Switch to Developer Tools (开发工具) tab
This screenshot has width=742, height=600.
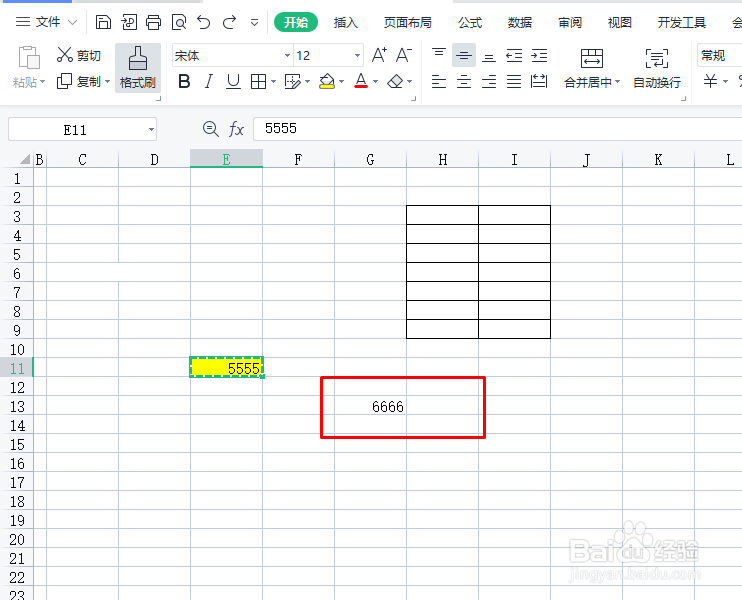[681, 22]
